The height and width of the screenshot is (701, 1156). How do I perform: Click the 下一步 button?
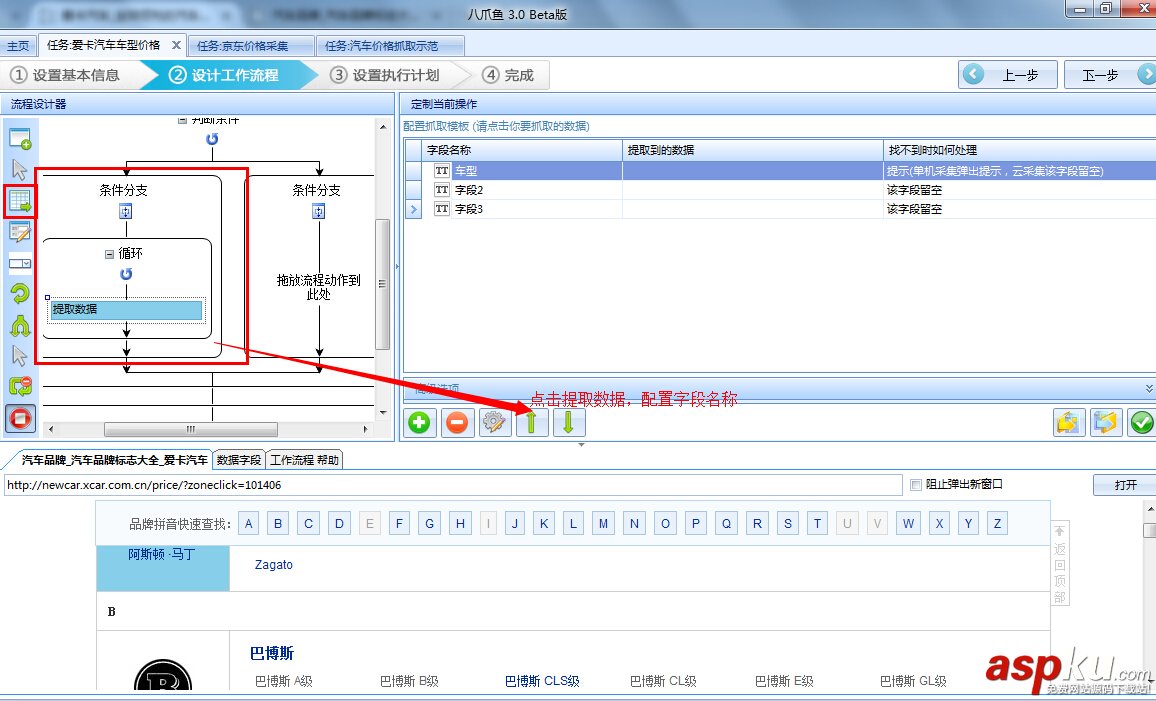click(x=1110, y=74)
